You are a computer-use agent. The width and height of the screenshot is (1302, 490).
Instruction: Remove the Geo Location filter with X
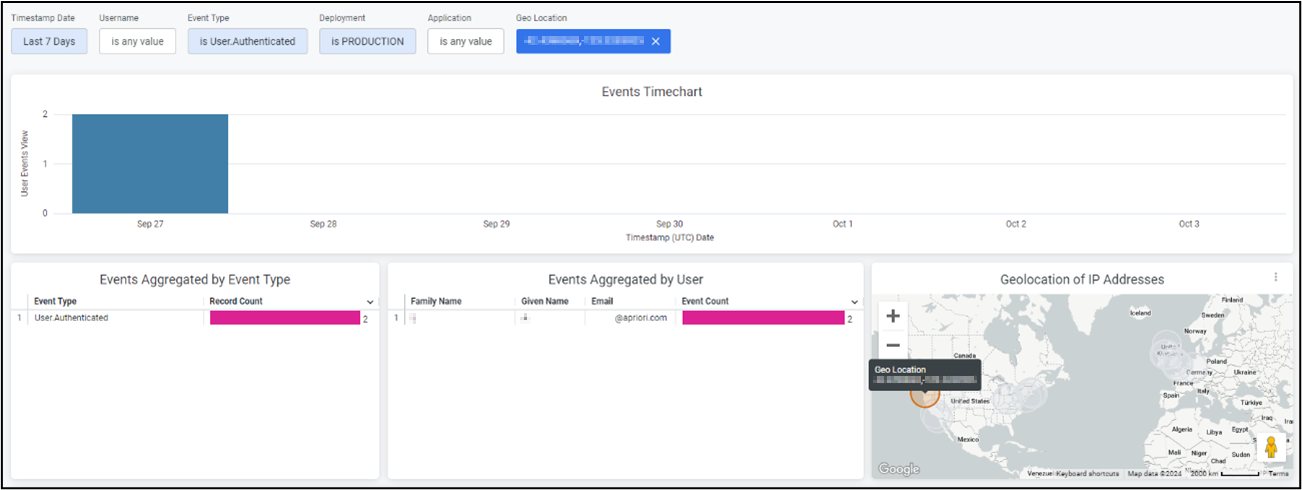[655, 41]
